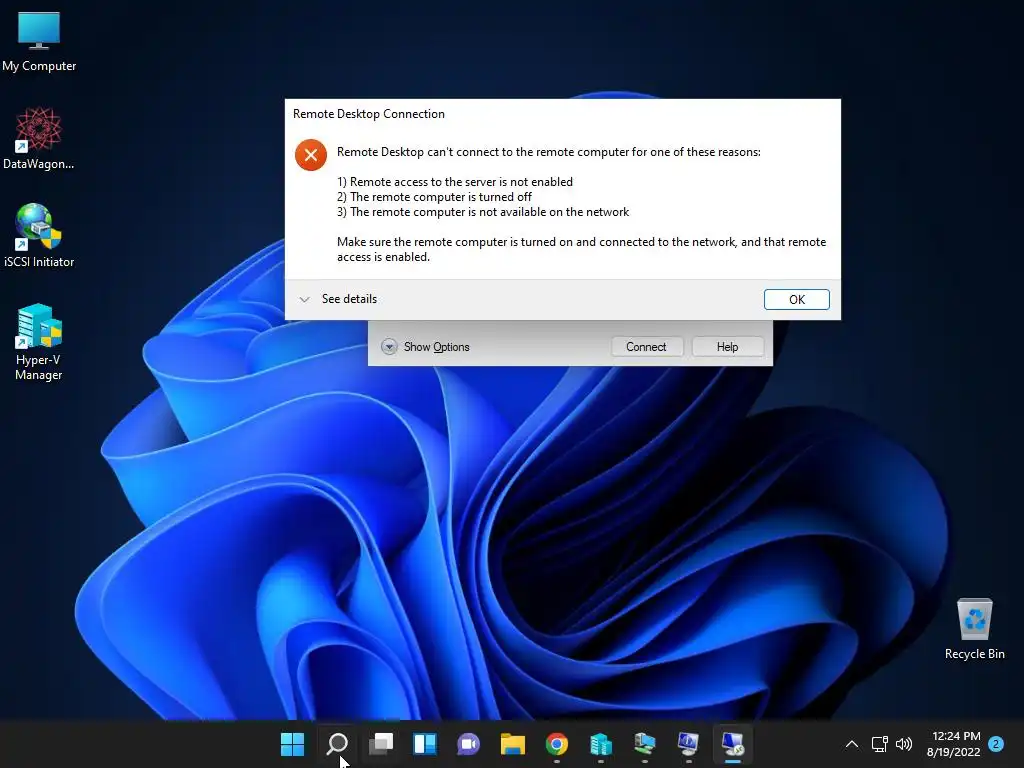Select the Hyper-V Manager desktop shortcut

39,342
